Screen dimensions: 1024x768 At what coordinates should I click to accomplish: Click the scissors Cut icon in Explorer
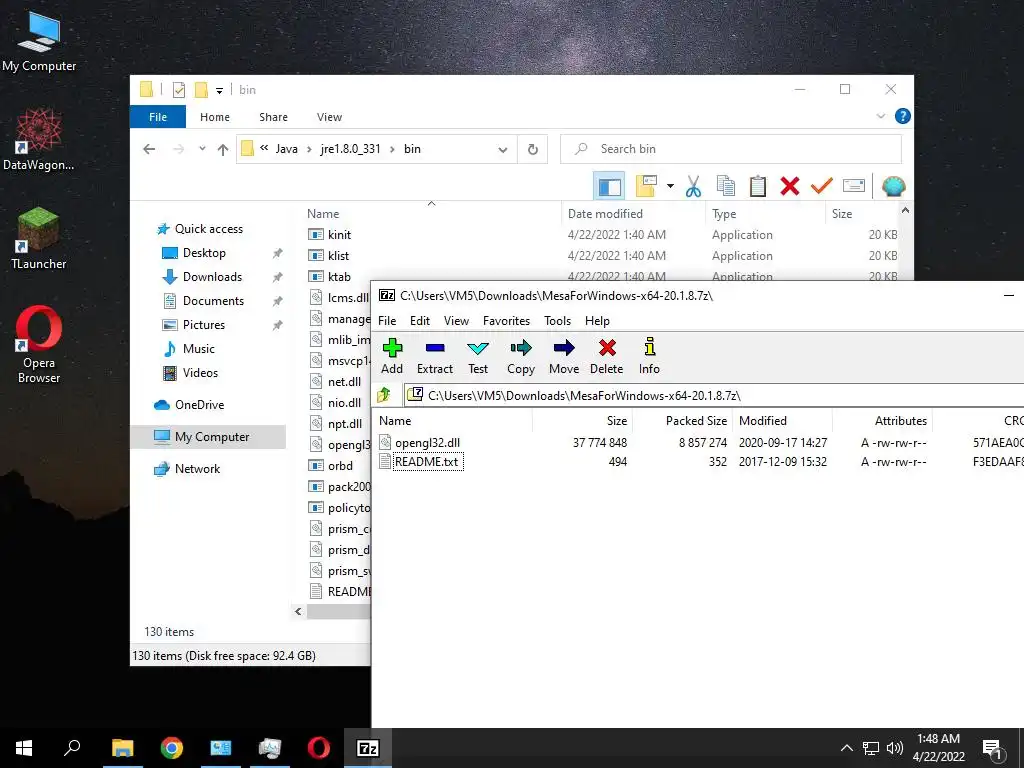click(693, 187)
